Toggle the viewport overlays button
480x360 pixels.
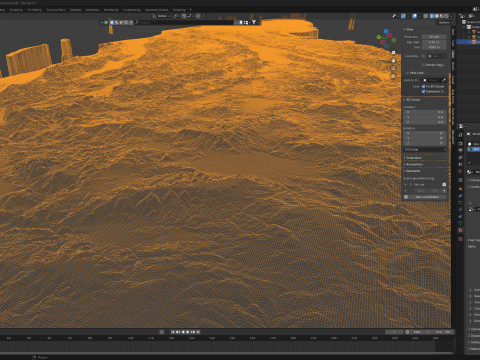pyautogui.click(x=414, y=16)
